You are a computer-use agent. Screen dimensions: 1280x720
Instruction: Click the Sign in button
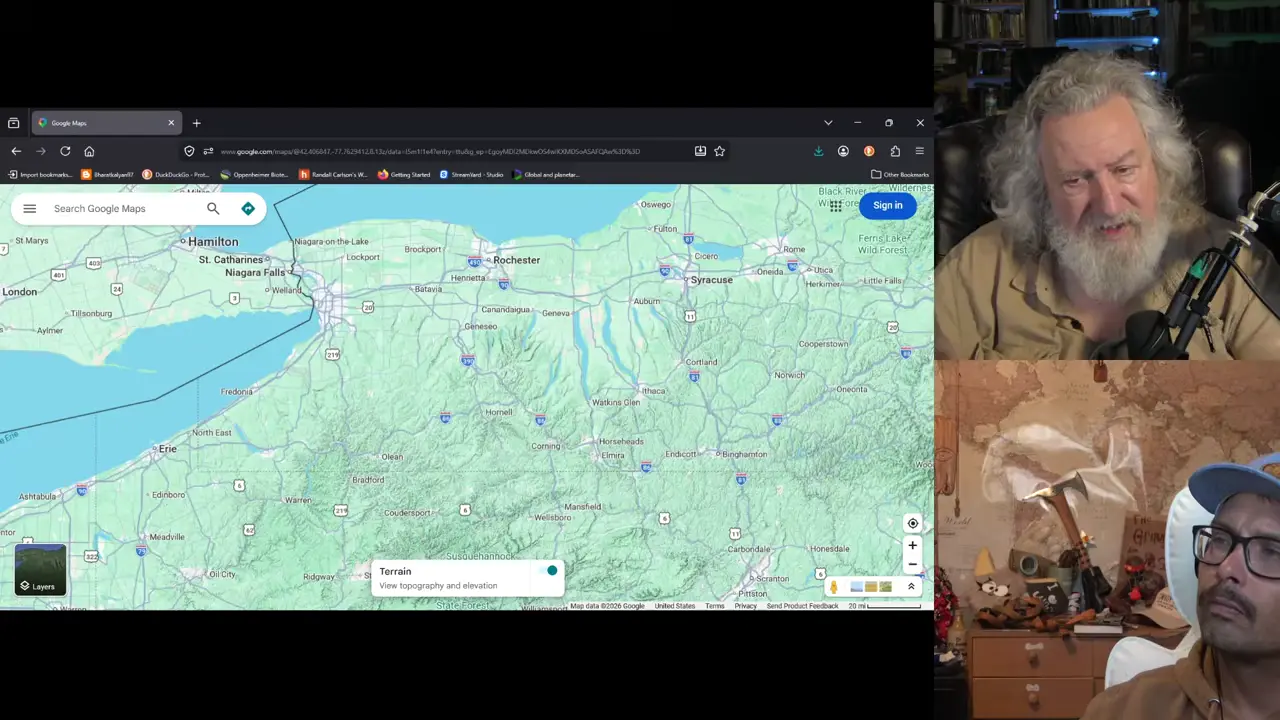(887, 205)
